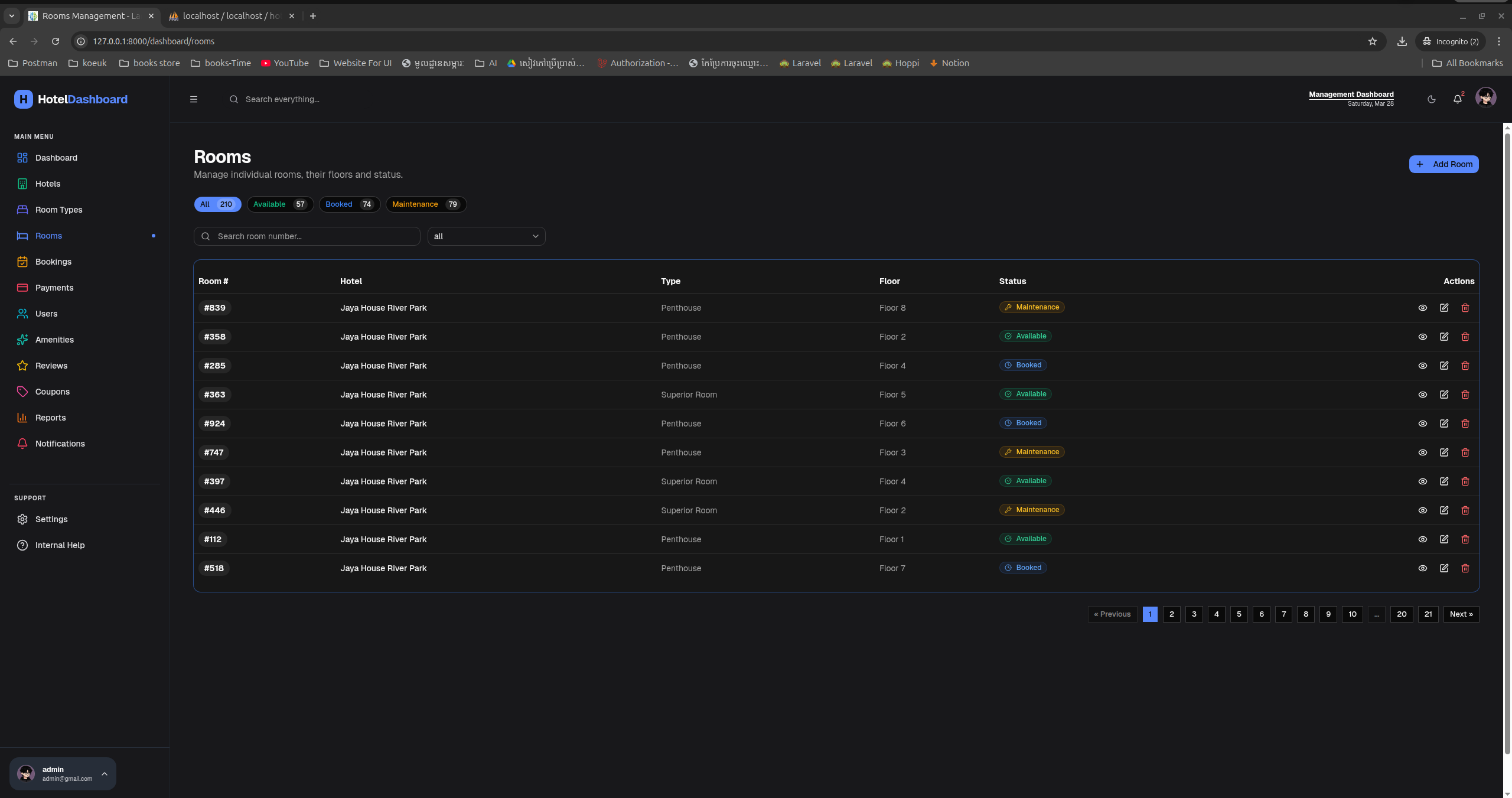The height and width of the screenshot is (798, 1512).
Task: Open Room Types in sidebar
Action: (x=85, y=210)
